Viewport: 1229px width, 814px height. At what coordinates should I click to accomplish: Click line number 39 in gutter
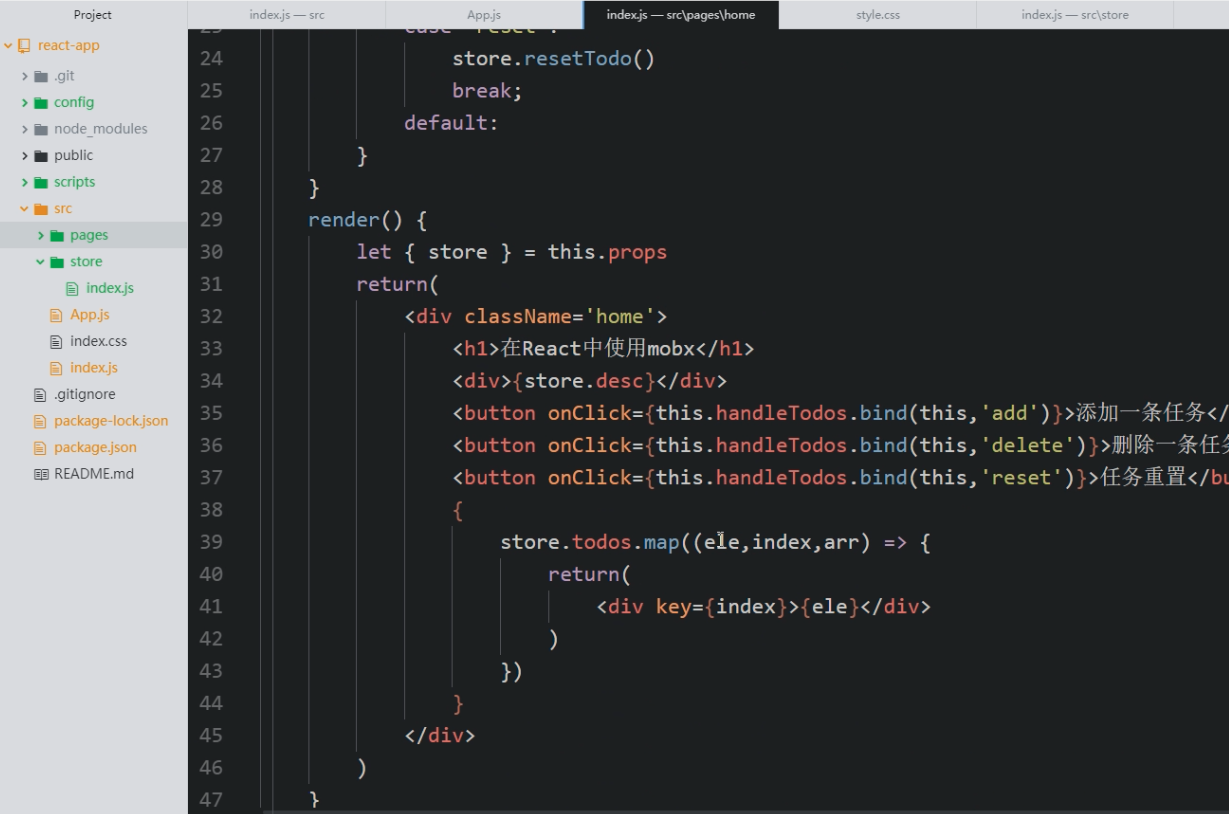(211, 542)
